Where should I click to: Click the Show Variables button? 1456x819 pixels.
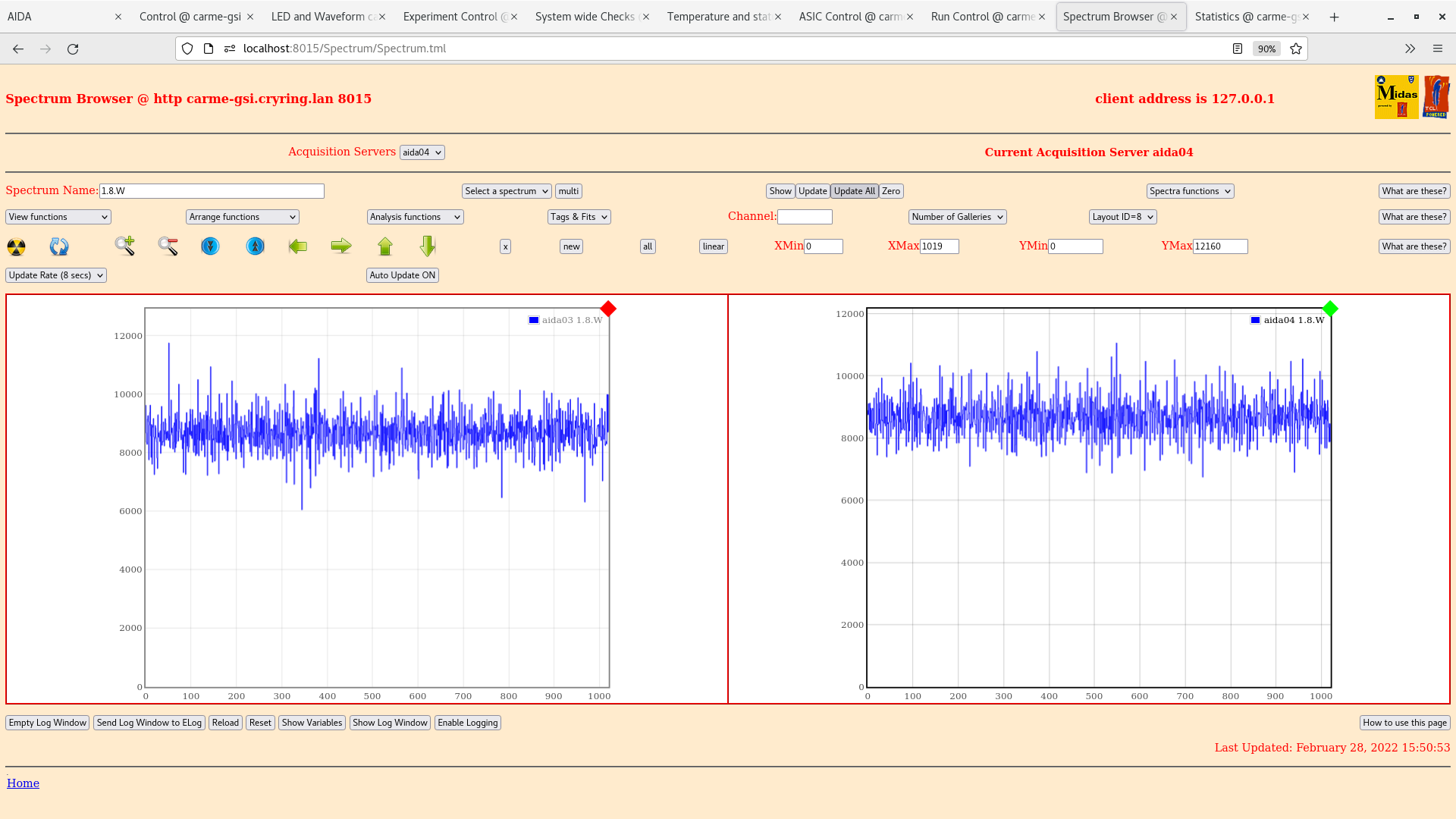pyautogui.click(x=312, y=723)
